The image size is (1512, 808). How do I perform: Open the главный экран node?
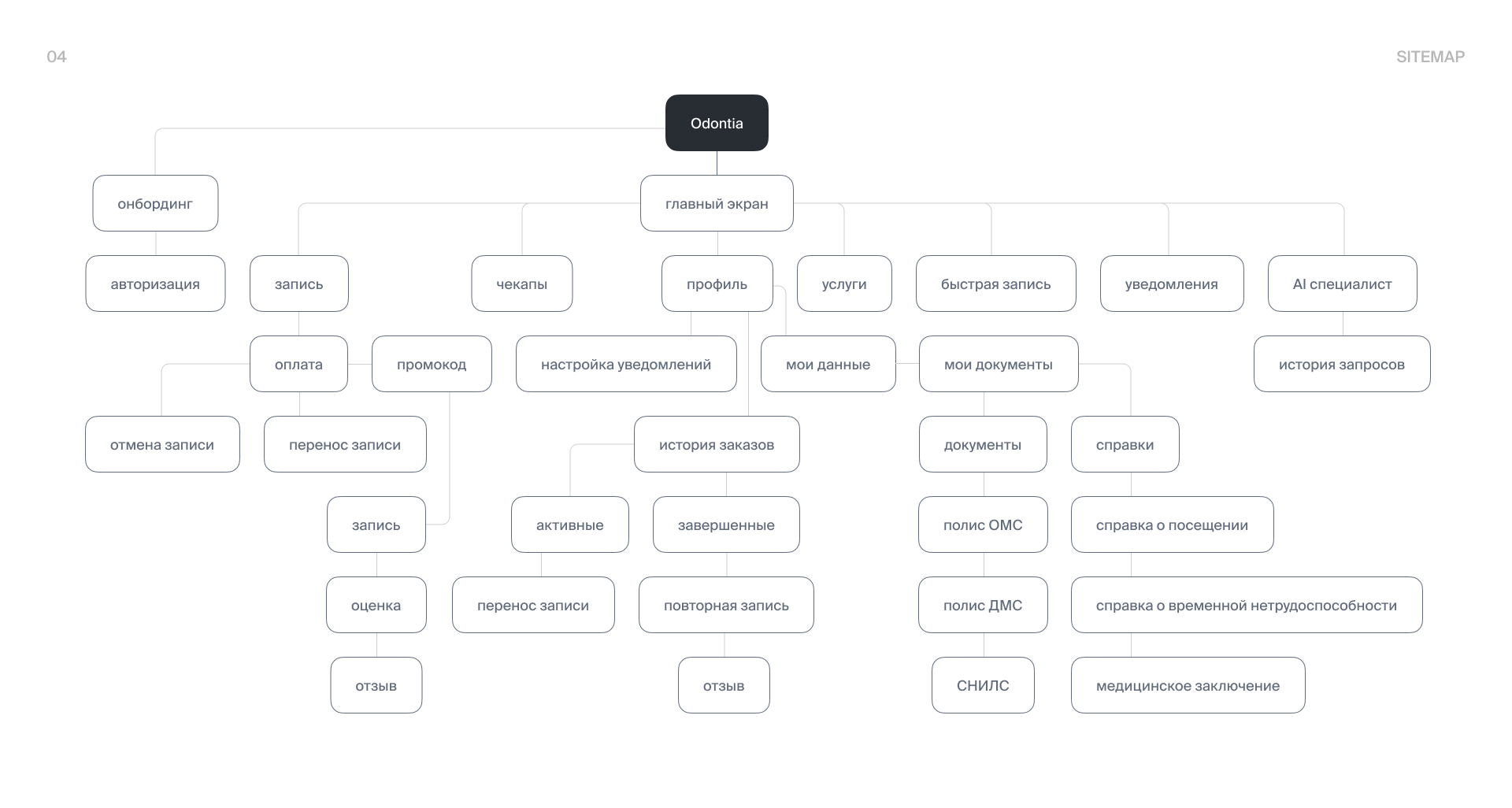717,204
